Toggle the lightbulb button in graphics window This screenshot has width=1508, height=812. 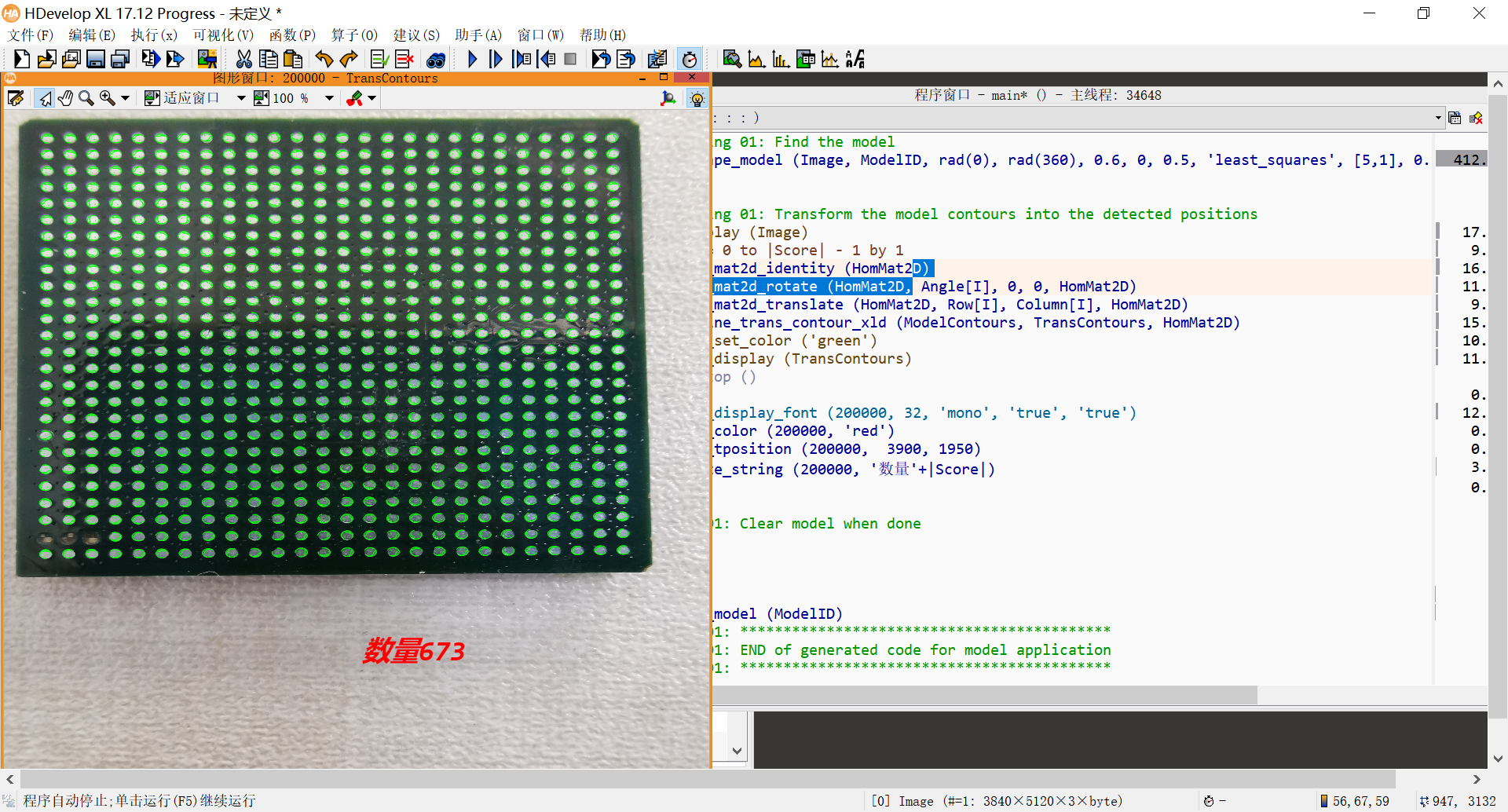tap(697, 98)
